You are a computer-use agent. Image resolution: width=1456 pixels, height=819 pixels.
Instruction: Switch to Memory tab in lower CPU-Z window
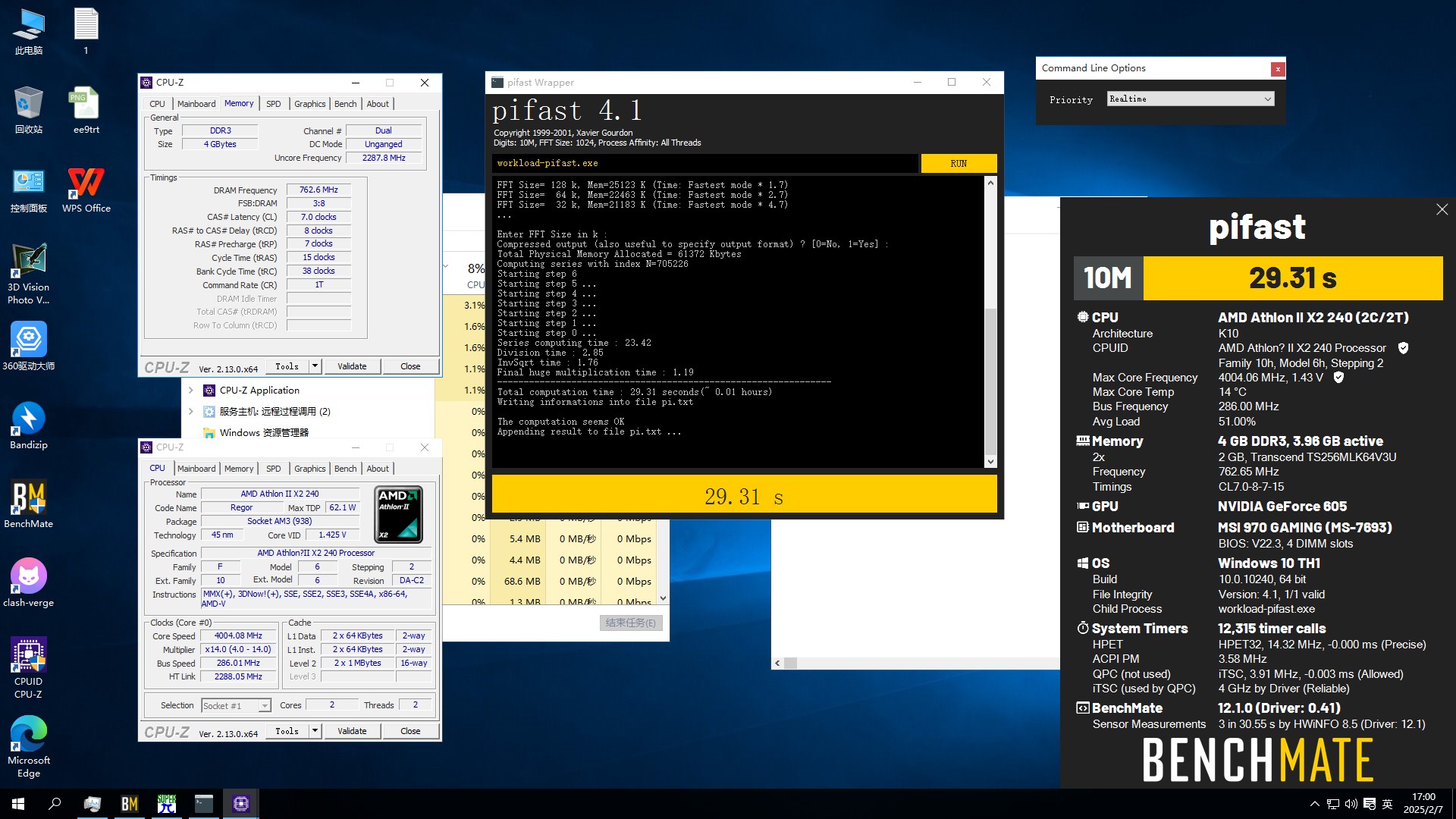239,469
